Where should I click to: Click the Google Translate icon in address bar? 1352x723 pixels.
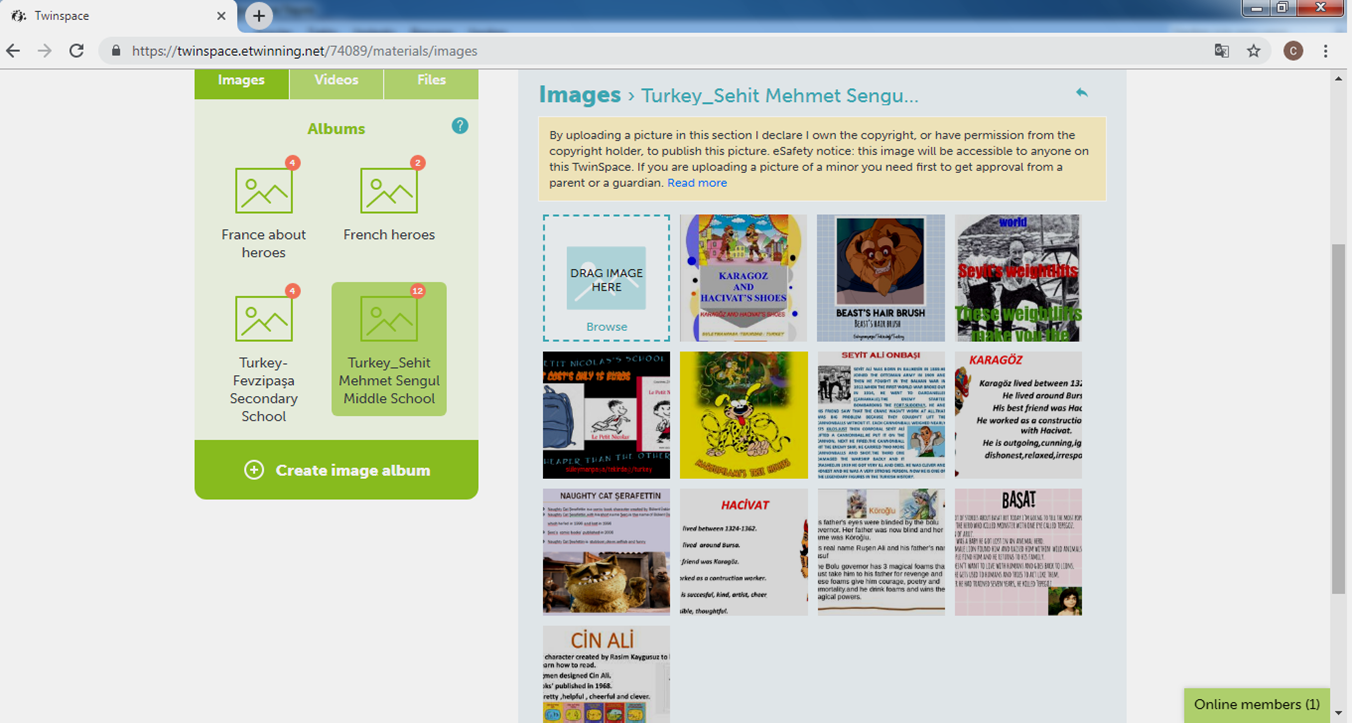click(1221, 51)
